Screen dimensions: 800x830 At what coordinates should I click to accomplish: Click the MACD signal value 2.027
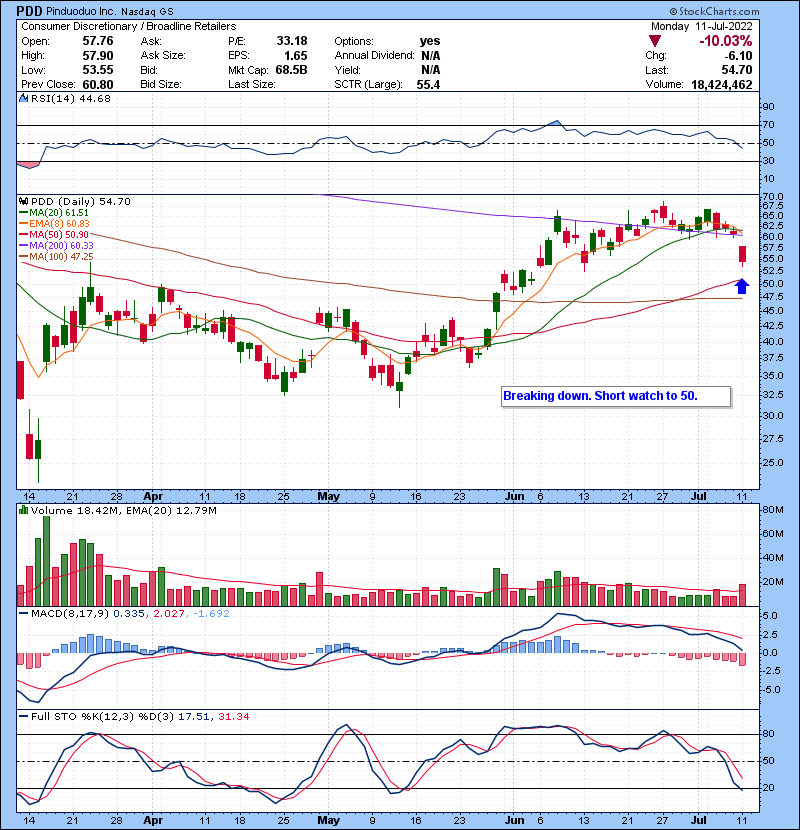(168, 614)
